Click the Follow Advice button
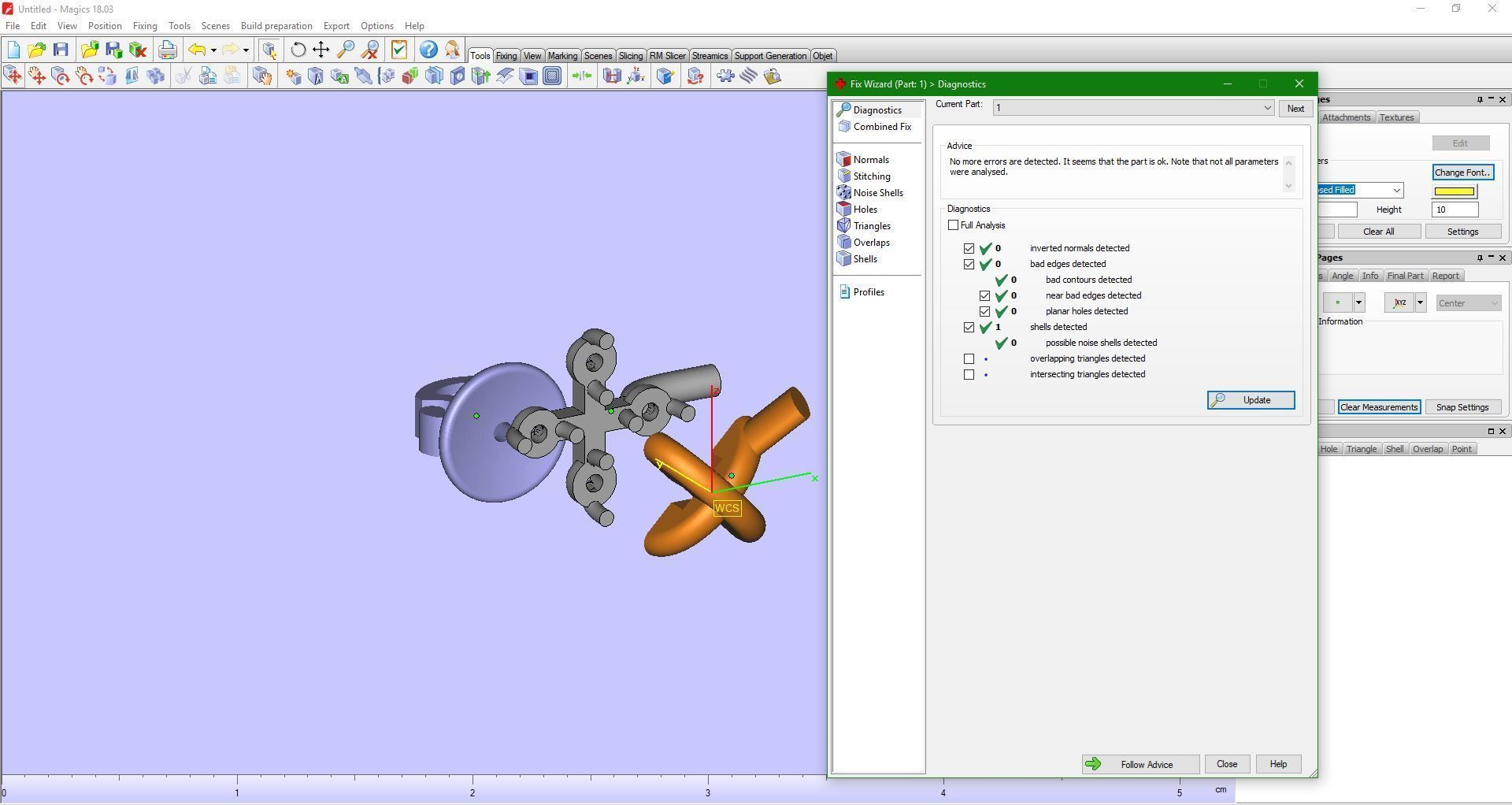Image resolution: width=1512 pixels, height=805 pixels. click(1140, 765)
